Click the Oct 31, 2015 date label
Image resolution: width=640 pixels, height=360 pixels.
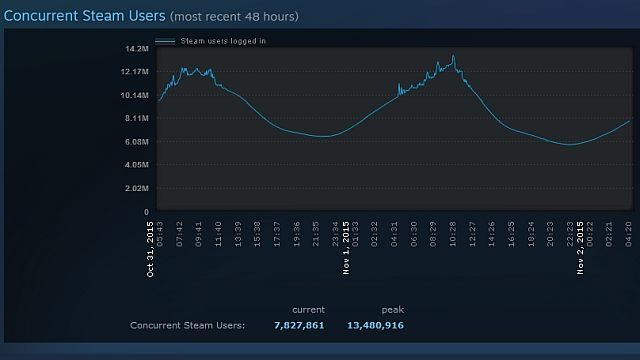pyautogui.click(x=150, y=249)
